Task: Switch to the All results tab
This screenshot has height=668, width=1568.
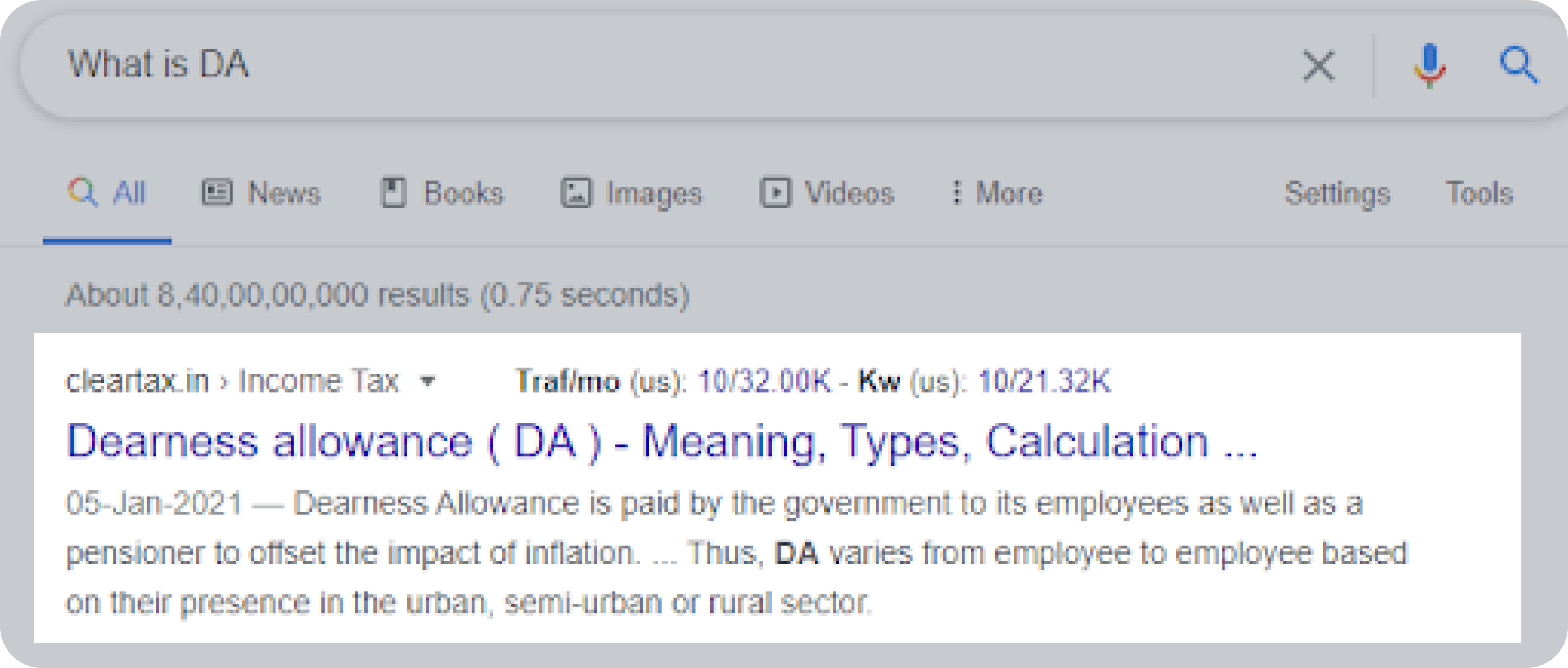Action: (129, 193)
